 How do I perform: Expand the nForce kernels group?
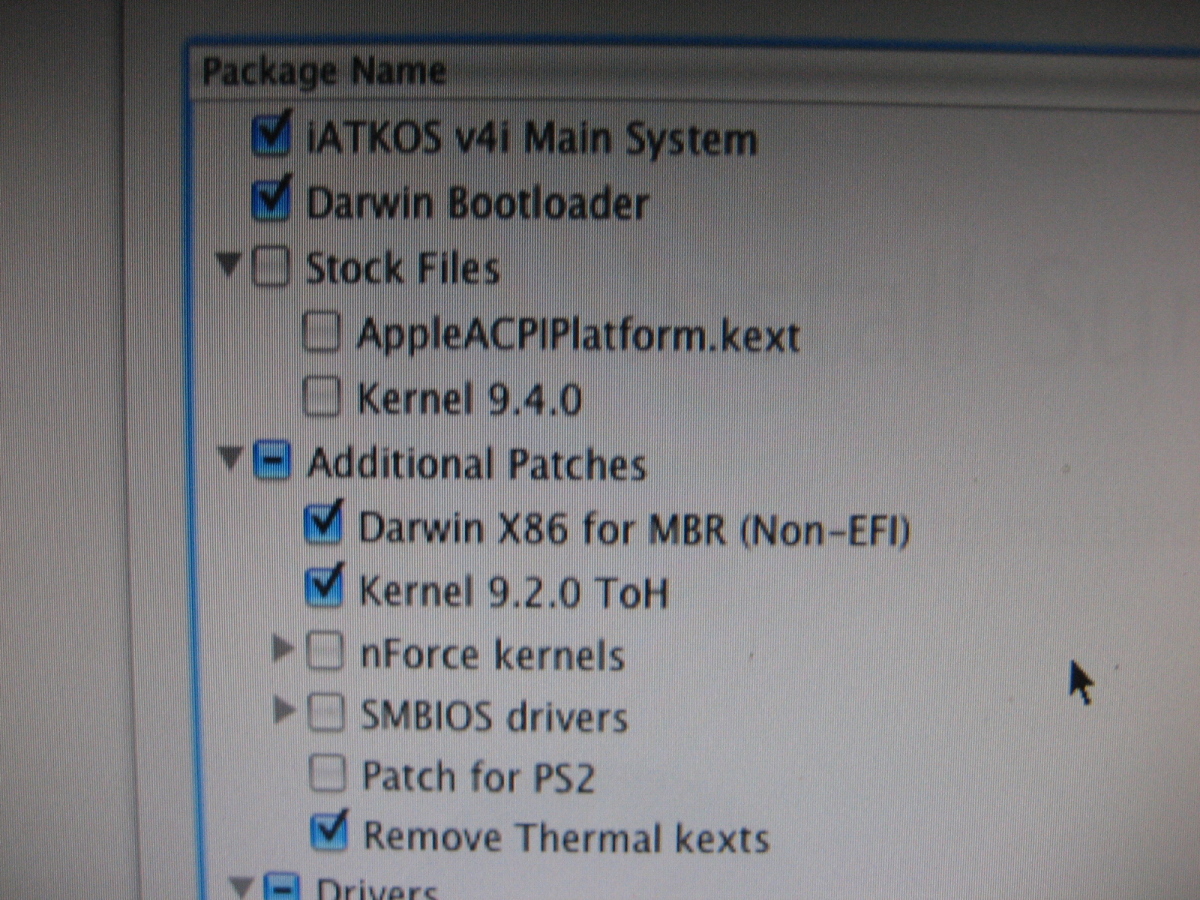[x=284, y=651]
